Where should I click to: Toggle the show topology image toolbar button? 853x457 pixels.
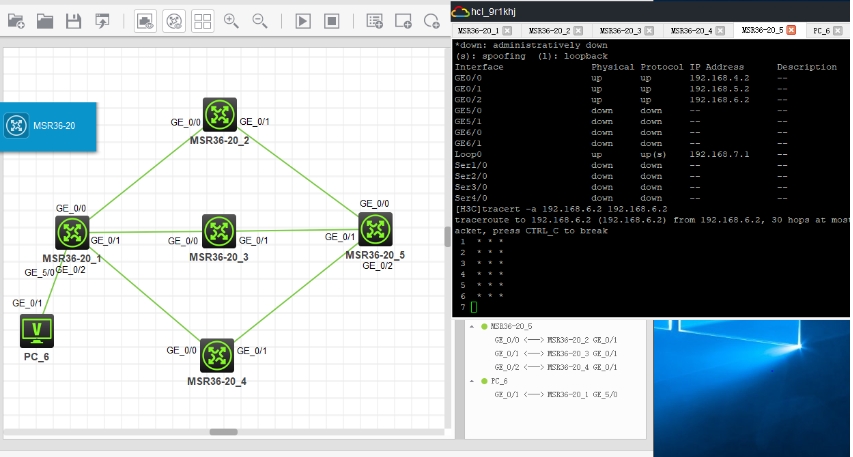[144, 20]
